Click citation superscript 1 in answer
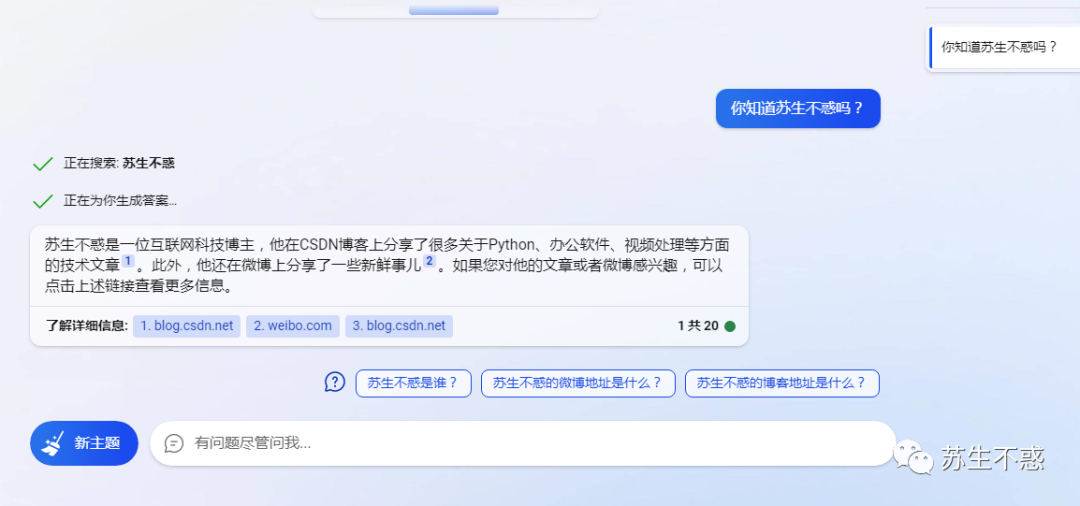 pos(128,261)
